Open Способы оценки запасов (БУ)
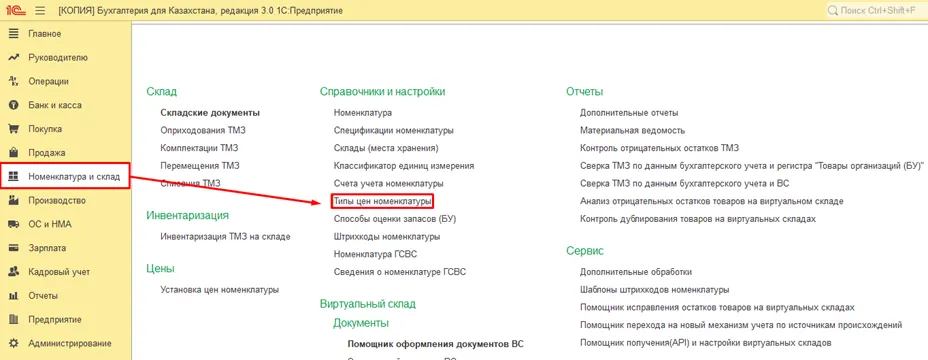Viewport: 928px width, 360px height. coord(395,219)
